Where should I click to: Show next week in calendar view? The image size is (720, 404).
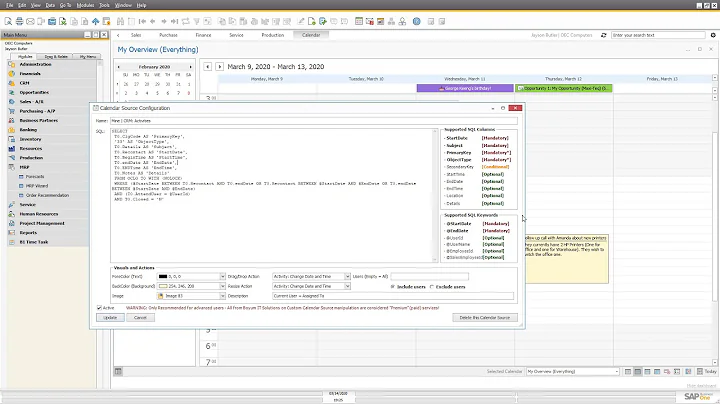tap(219, 67)
